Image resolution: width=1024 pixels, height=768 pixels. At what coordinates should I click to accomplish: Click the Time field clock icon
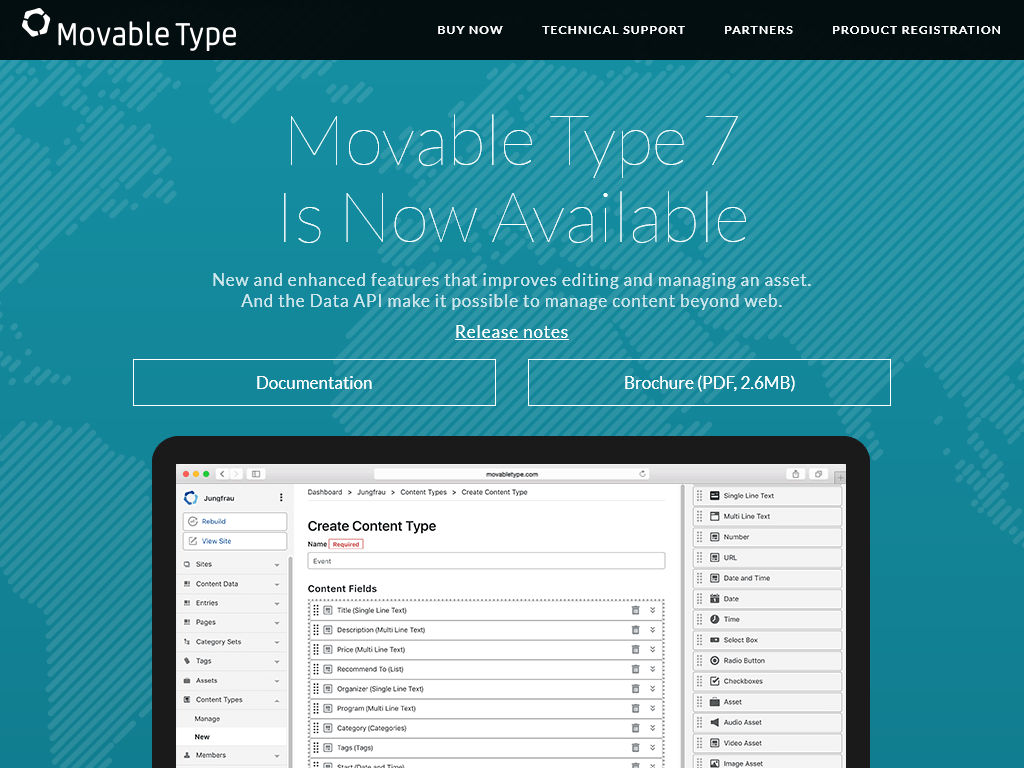tap(714, 619)
